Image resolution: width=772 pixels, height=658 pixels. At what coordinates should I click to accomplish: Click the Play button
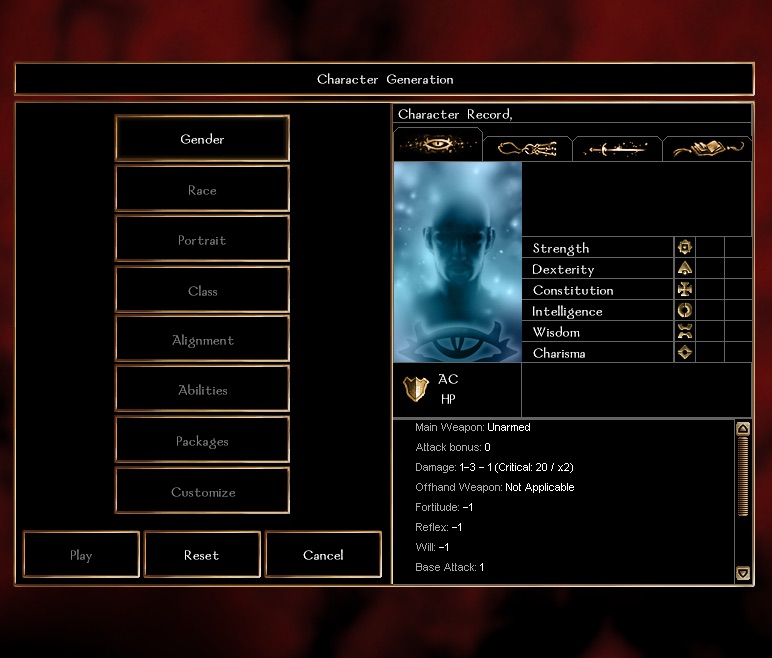[81, 555]
